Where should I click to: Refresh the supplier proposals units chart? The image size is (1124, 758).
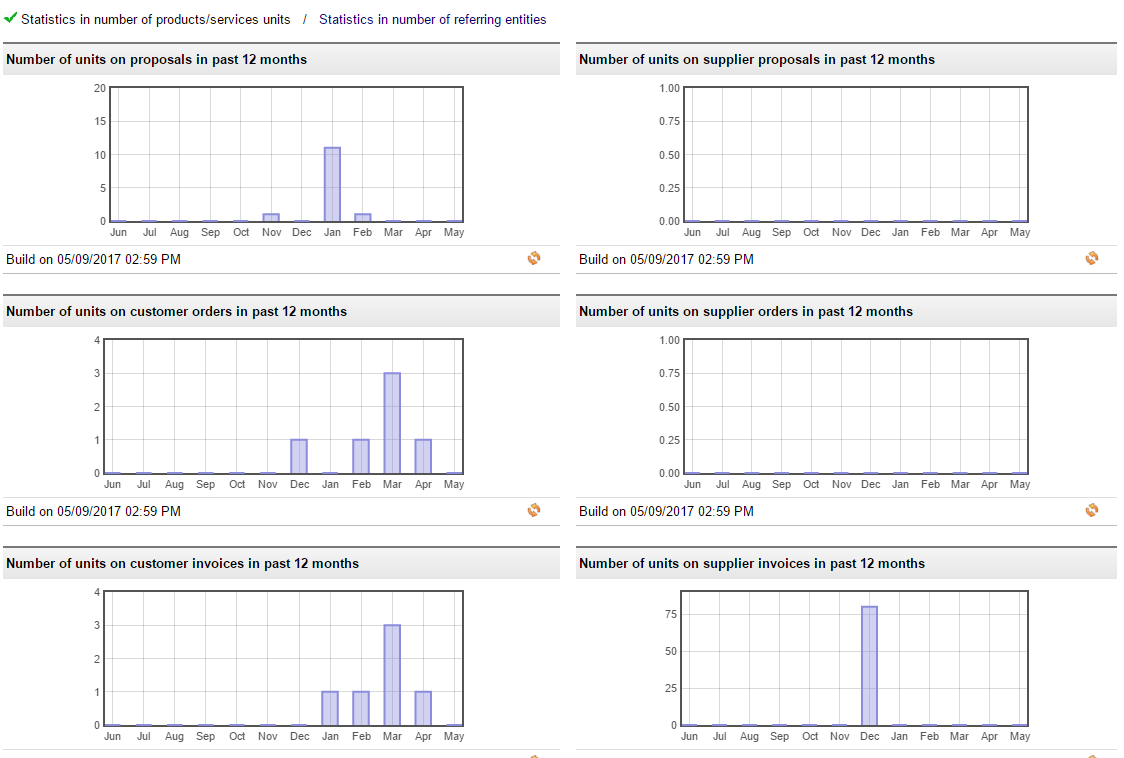click(1092, 258)
